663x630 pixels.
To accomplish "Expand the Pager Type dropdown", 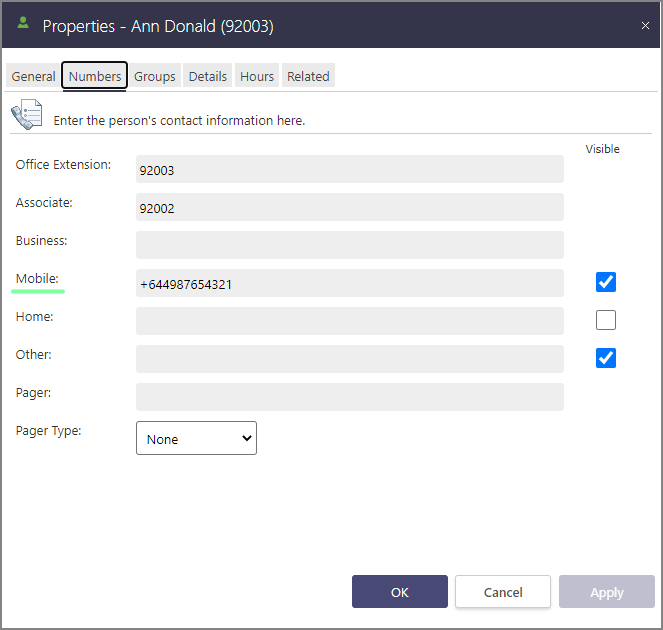I will (x=196, y=438).
